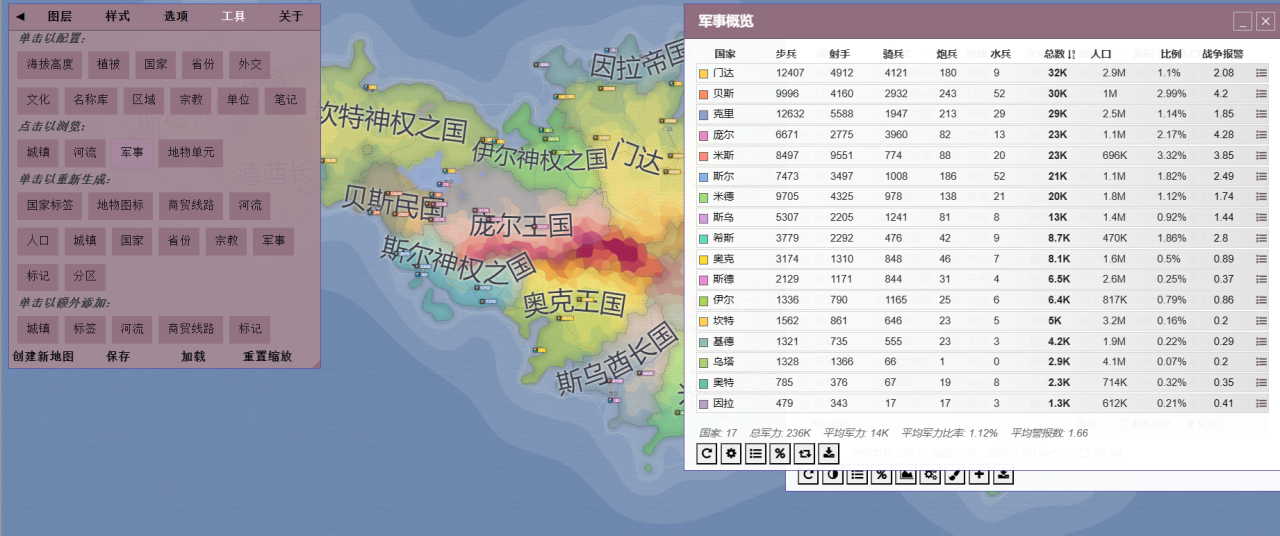Refresh the military overview table

click(x=707, y=454)
